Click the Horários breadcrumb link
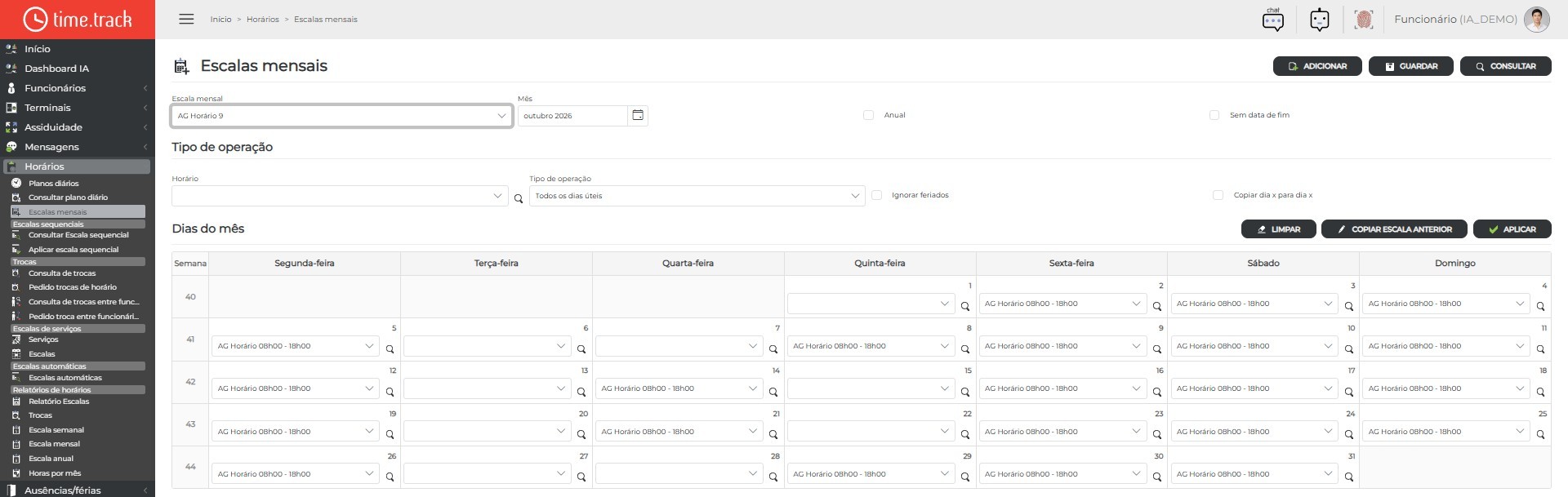The height and width of the screenshot is (497, 1568). click(262, 19)
